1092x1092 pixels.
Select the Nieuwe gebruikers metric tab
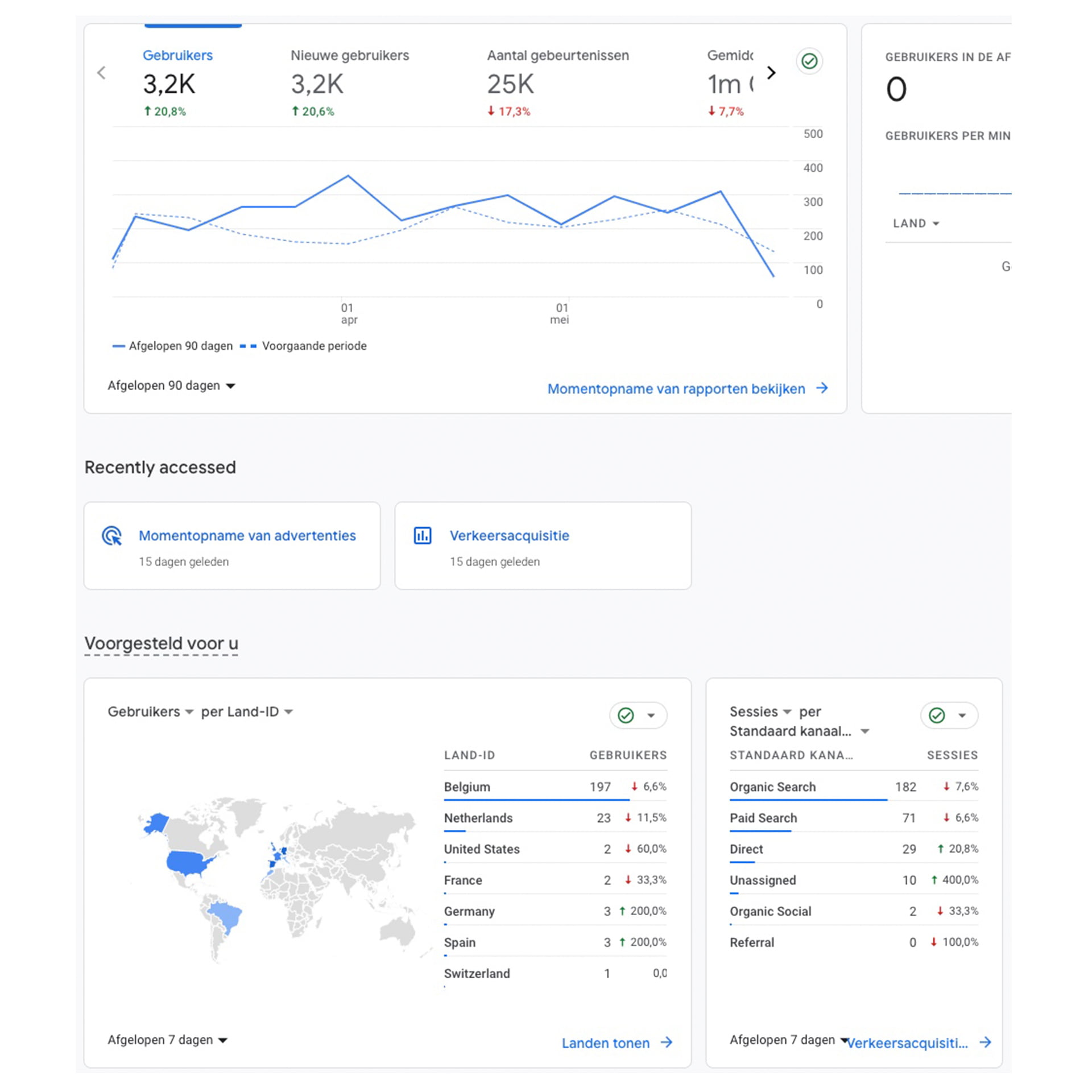(350, 82)
